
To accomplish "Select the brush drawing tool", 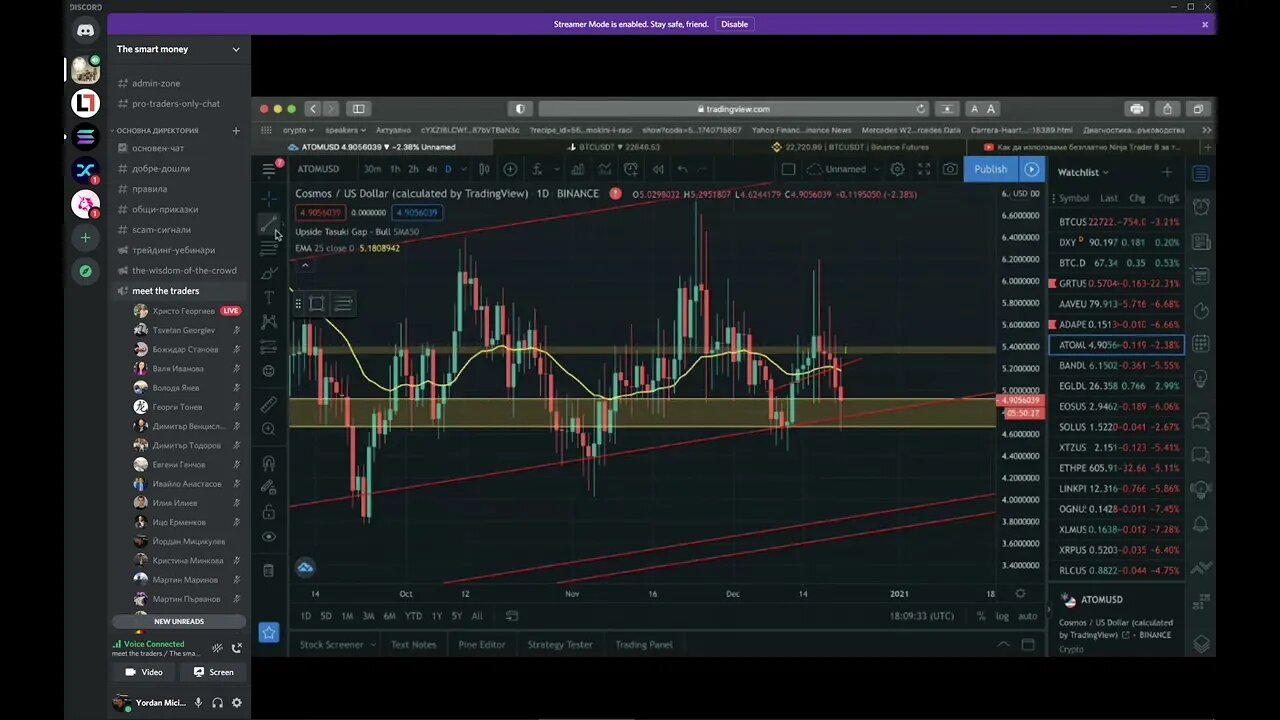I will pos(268,273).
